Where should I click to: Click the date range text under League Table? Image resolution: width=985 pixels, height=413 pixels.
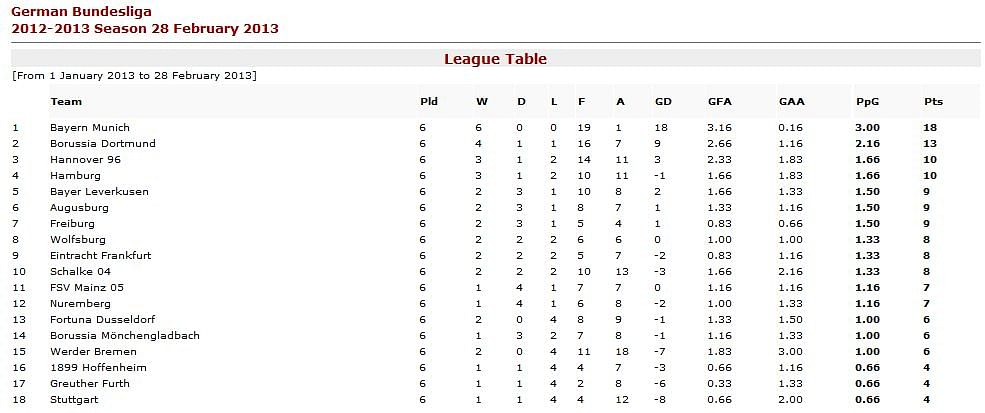[134, 76]
